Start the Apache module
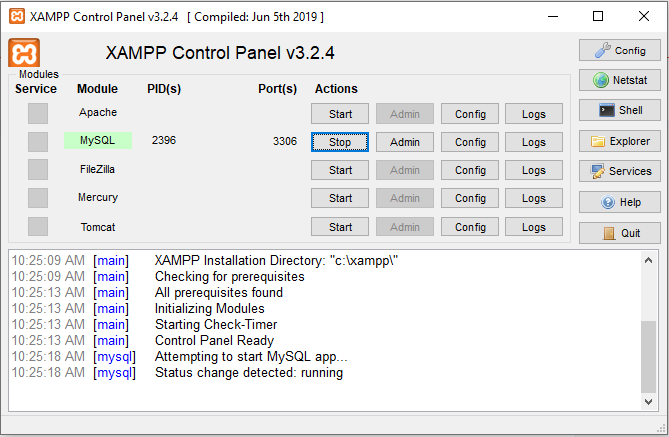Viewport: 669px width, 437px height. (x=340, y=114)
